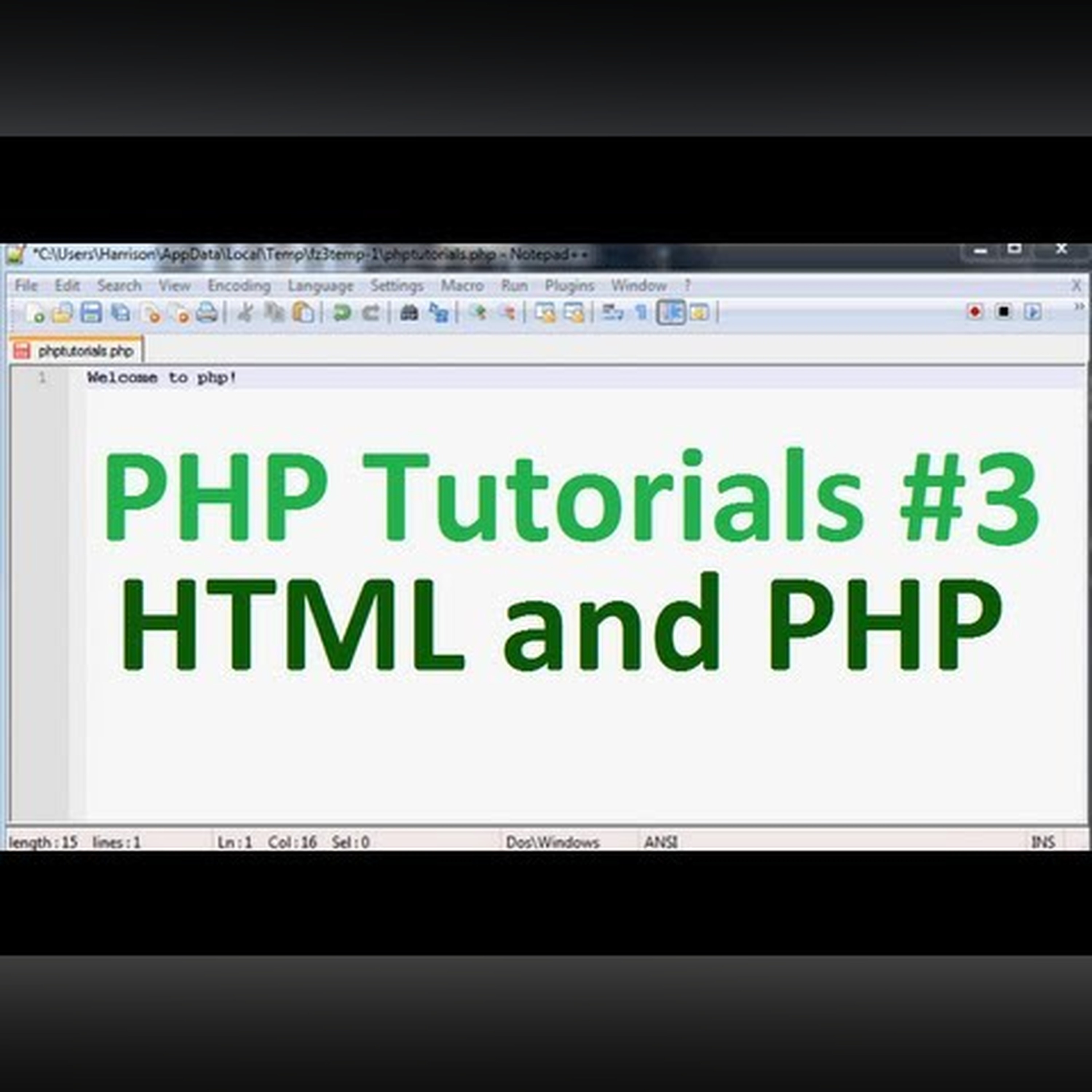Viewport: 1092px width, 1092px height.
Task: Select the phptutorials.php document tab
Action: tap(77, 351)
